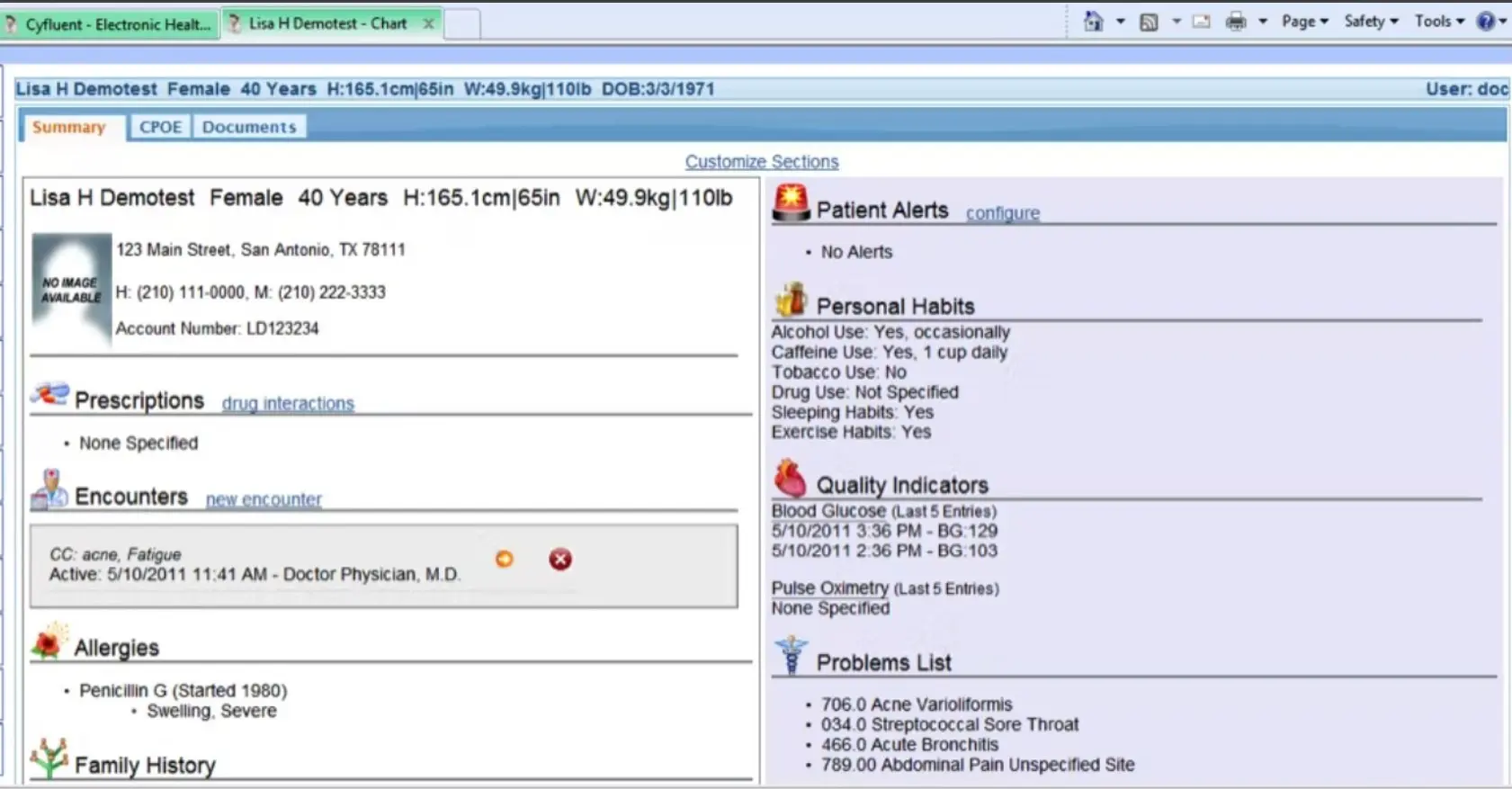Click the No Alerts text
The height and width of the screenshot is (789, 1512).
click(x=856, y=252)
